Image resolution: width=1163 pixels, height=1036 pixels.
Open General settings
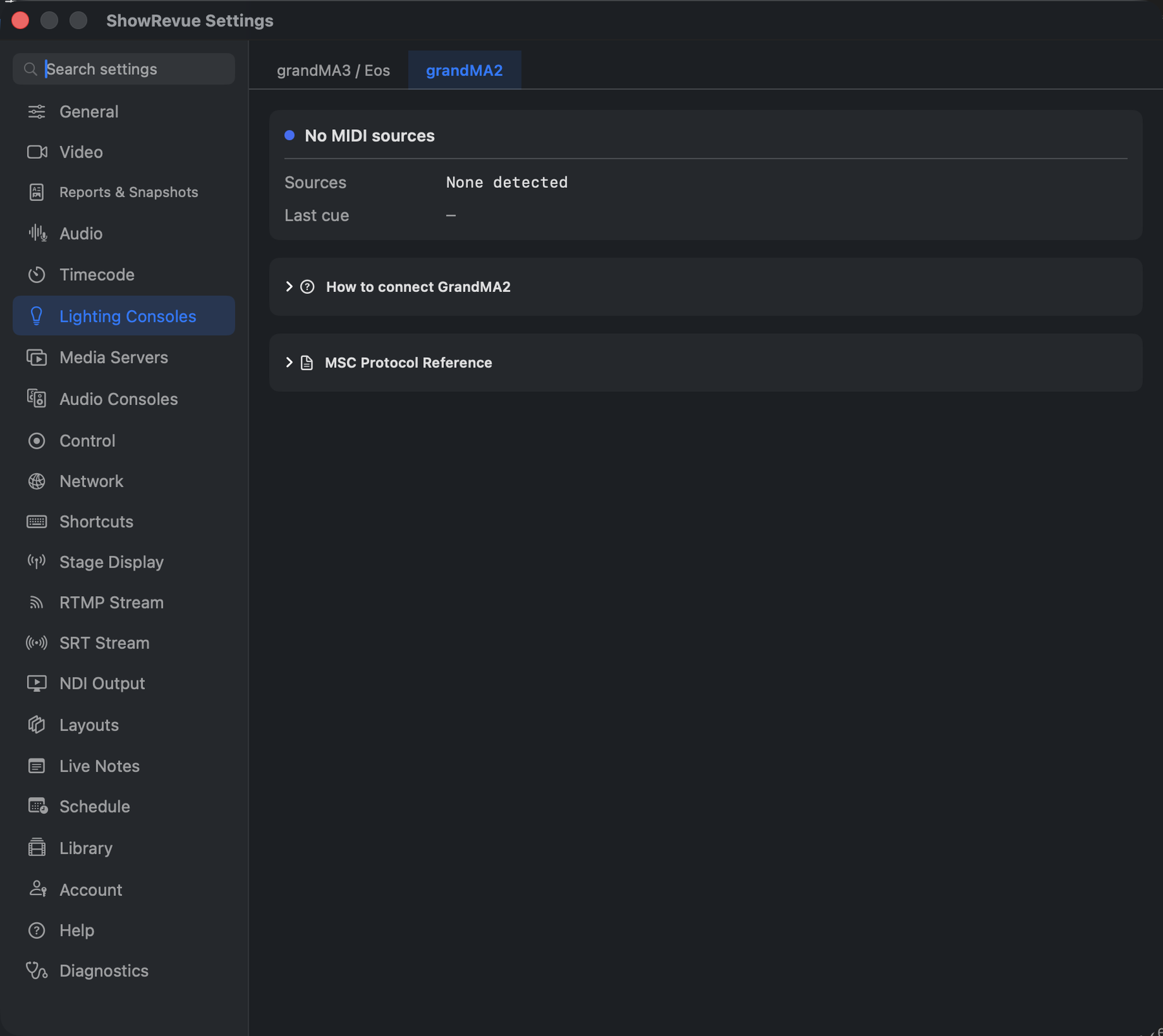[x=123, y=112]
